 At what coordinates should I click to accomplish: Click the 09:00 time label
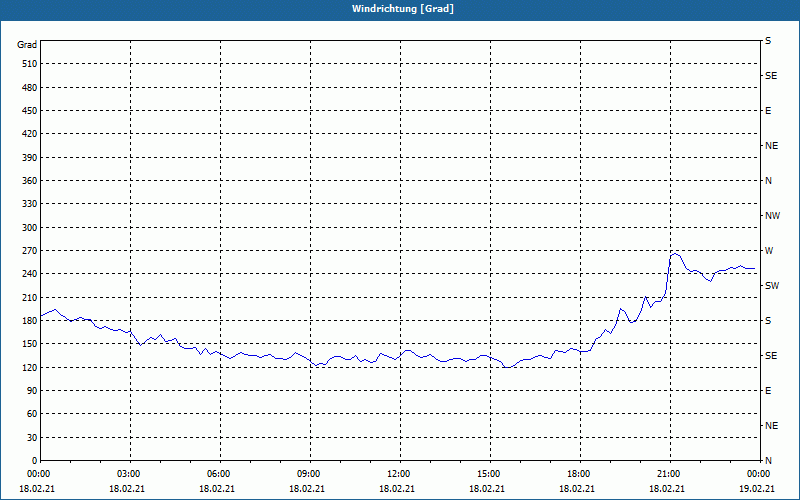pyautogui.click(x=308, y=474)
